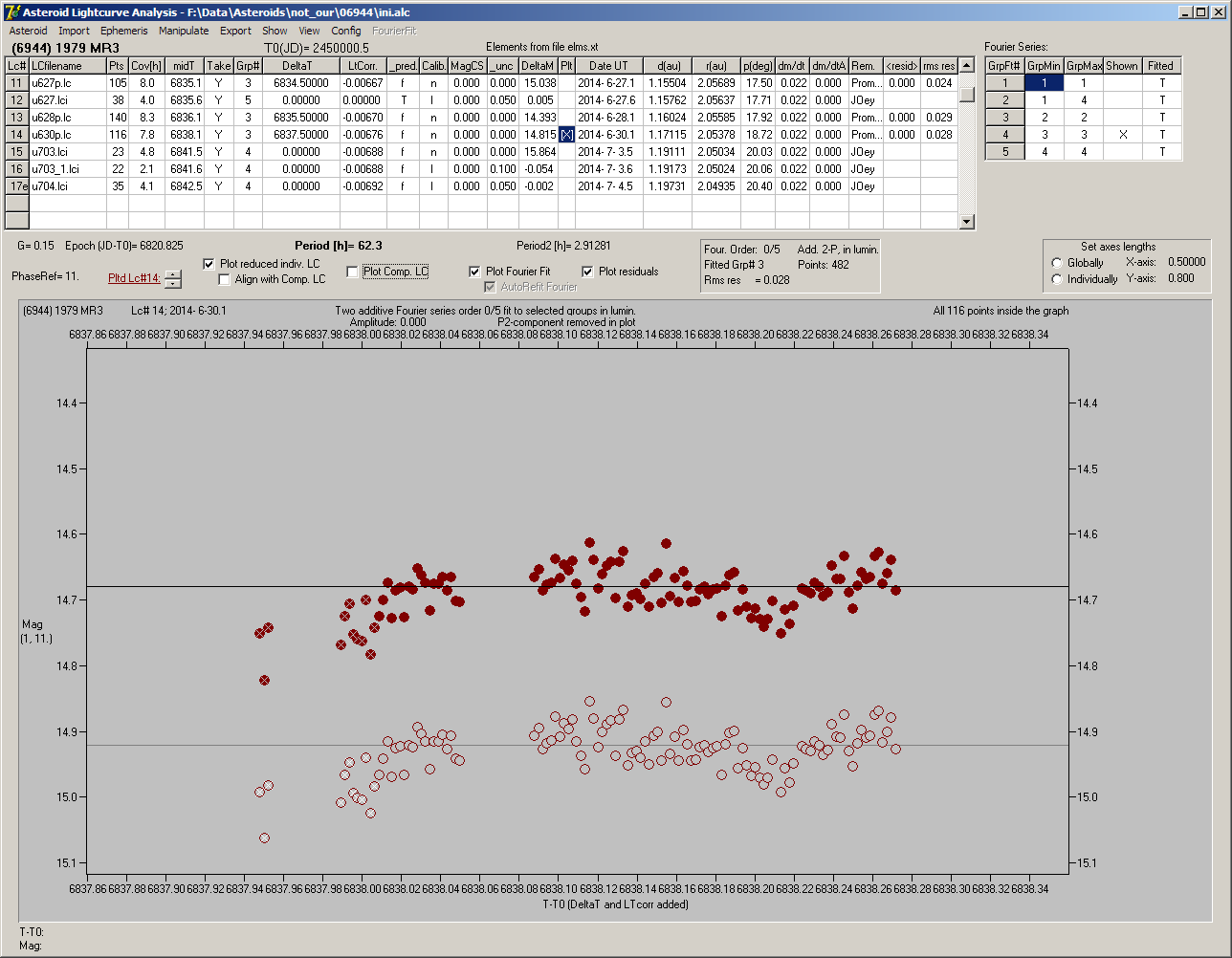The image size is (1232, 958).
Task: Select lightcurve row 14 header
Action: click(16, 135)
